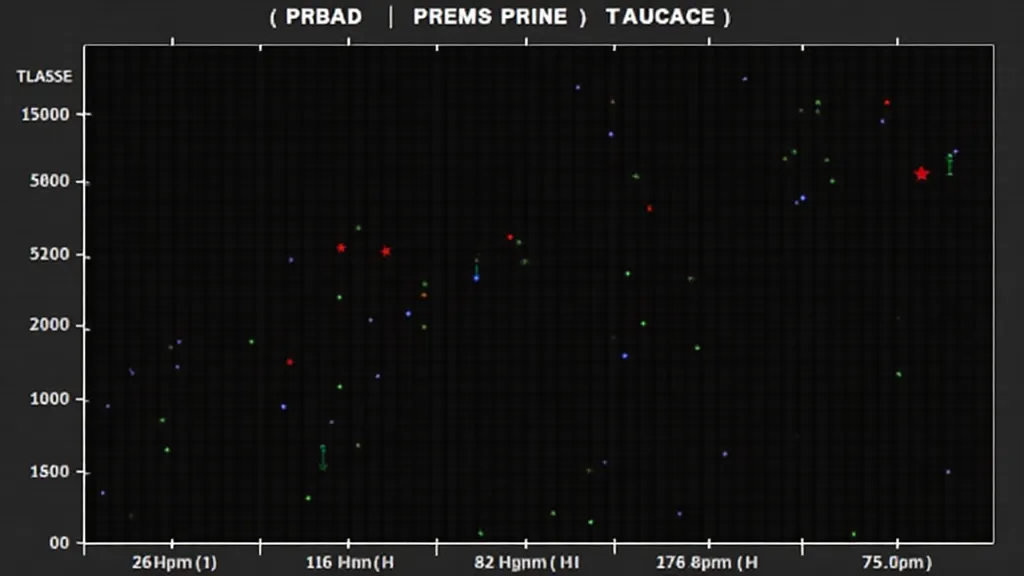Click the PREMS PRINE title label
Screen dimensions: 1024x576
[490, 16]
